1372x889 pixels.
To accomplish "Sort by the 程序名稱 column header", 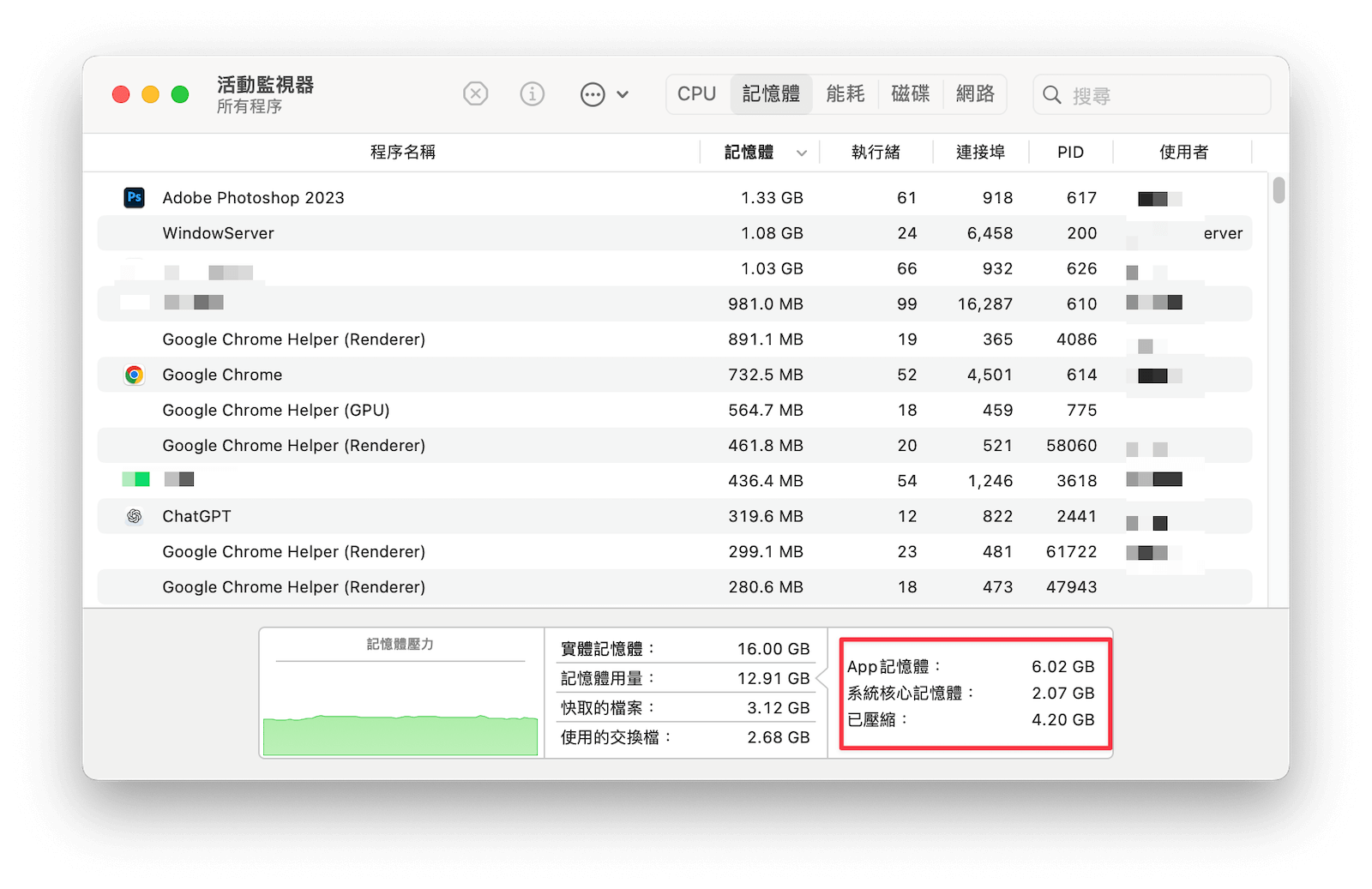I will point(402,152).
